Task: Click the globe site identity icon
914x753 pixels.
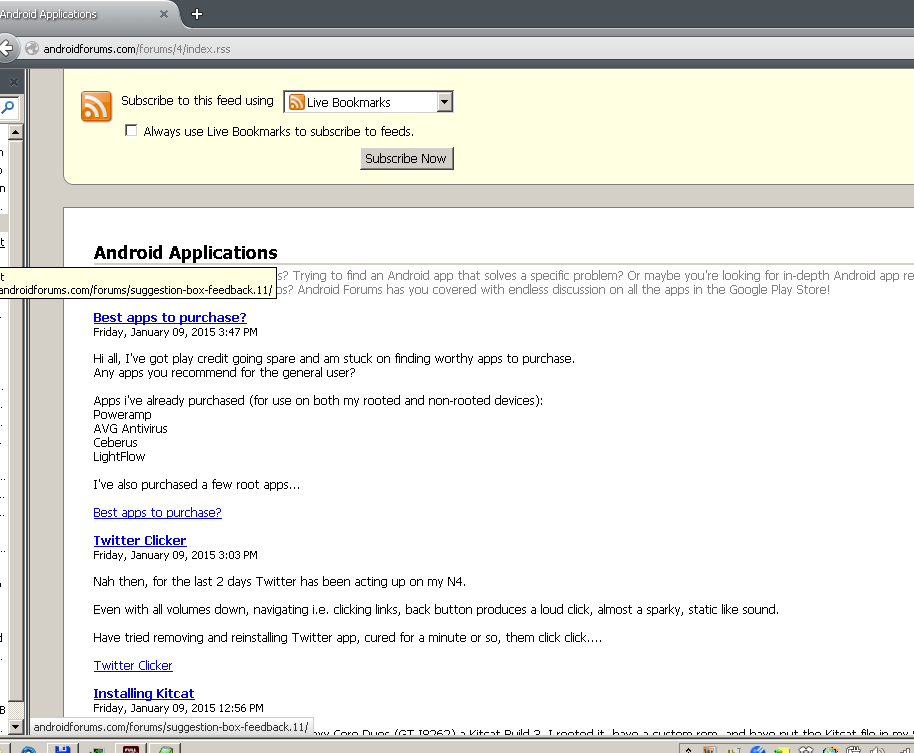Action: [32, 48]
